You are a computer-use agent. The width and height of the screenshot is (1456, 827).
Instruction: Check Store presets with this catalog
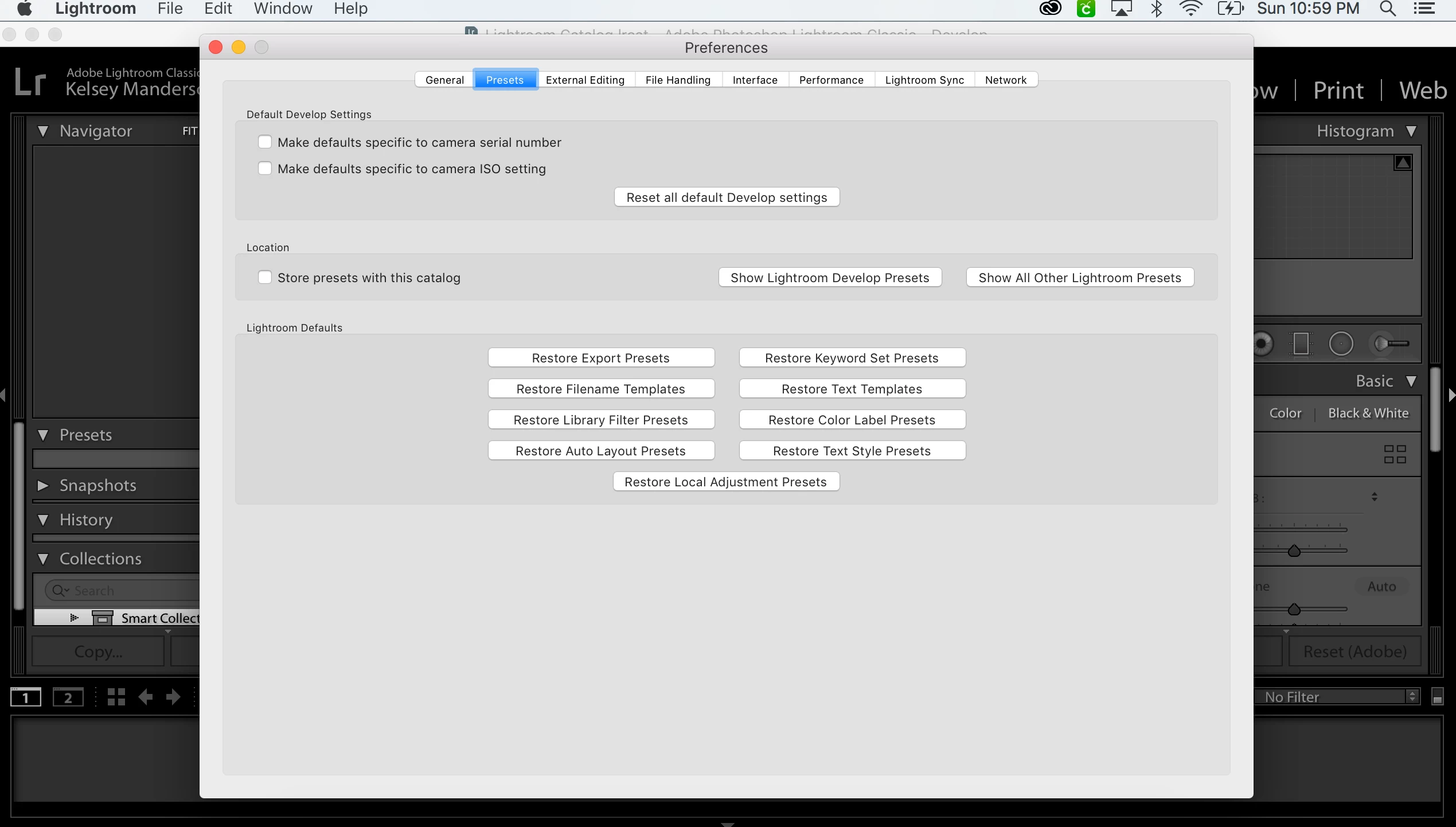pyautogui.click(x=265, y=277)
